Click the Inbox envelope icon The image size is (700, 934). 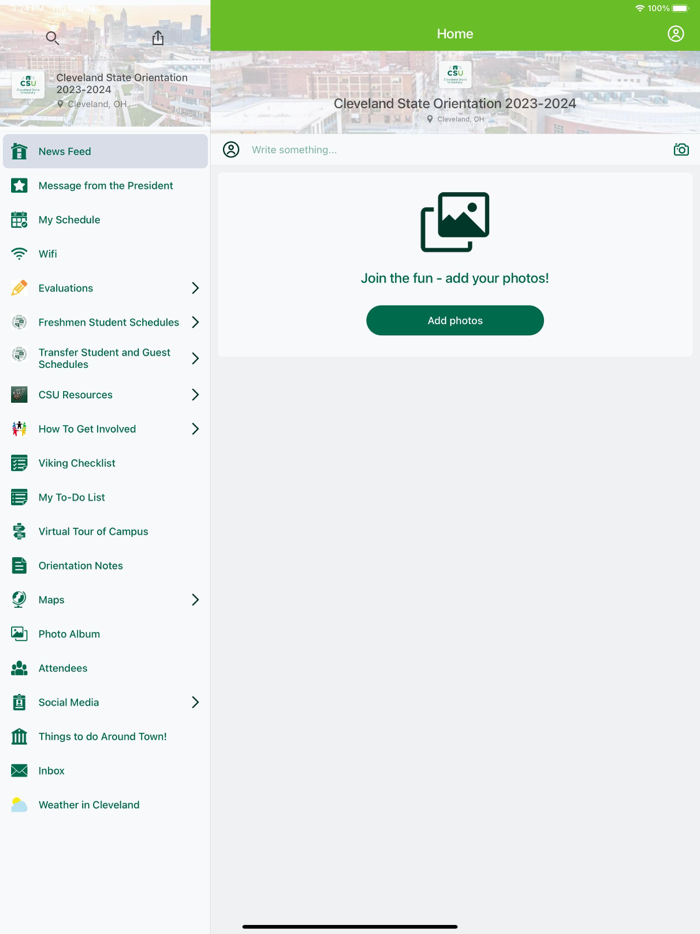(x=19, y=771)
